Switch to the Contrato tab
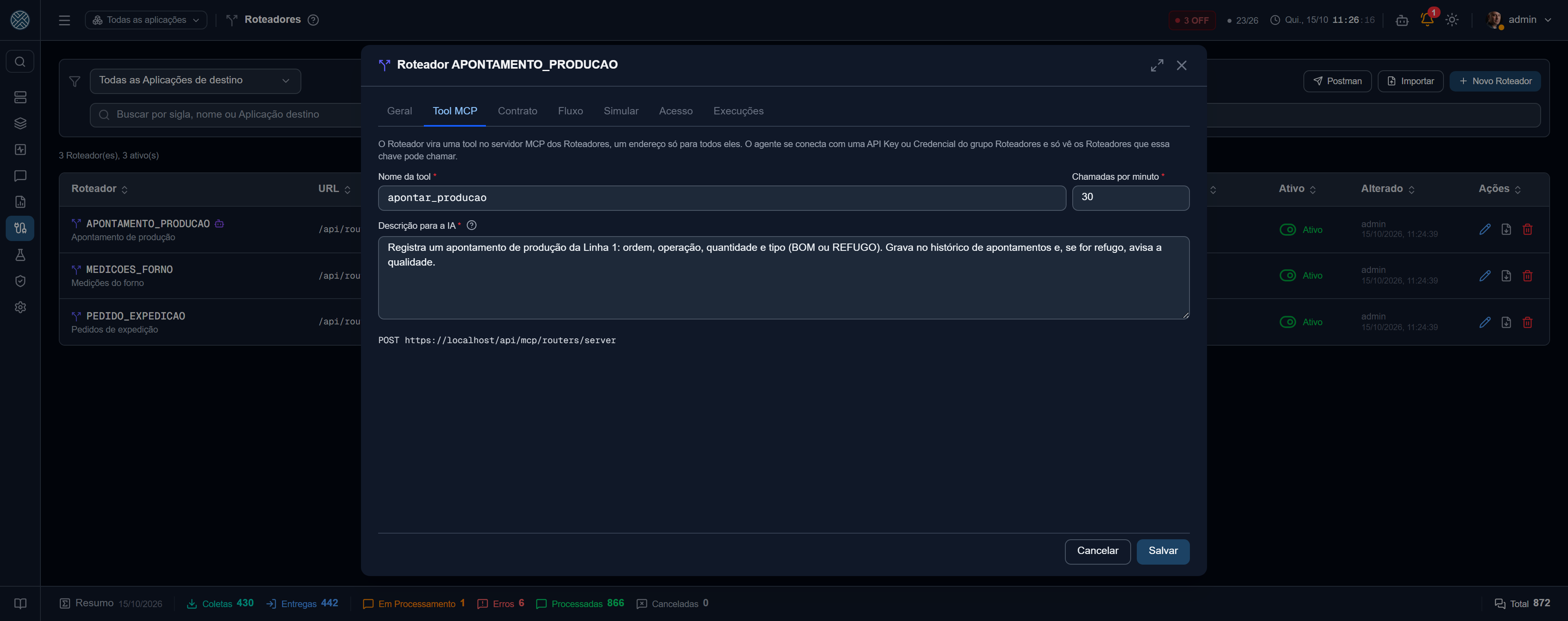The width and height of the screenshot is (1568, 621). tap(517, 111)
